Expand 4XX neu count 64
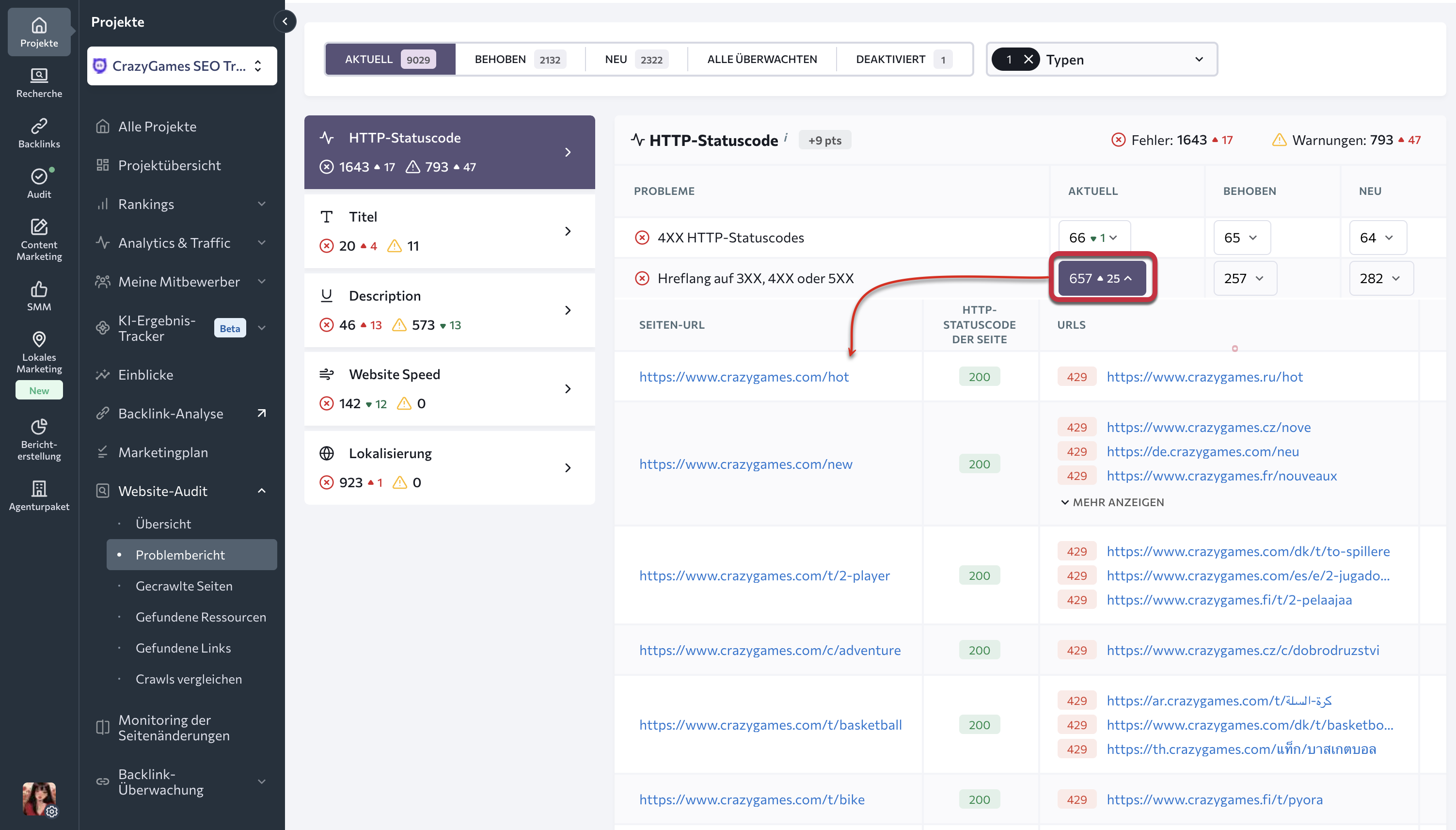 (x=1378, y=238)
